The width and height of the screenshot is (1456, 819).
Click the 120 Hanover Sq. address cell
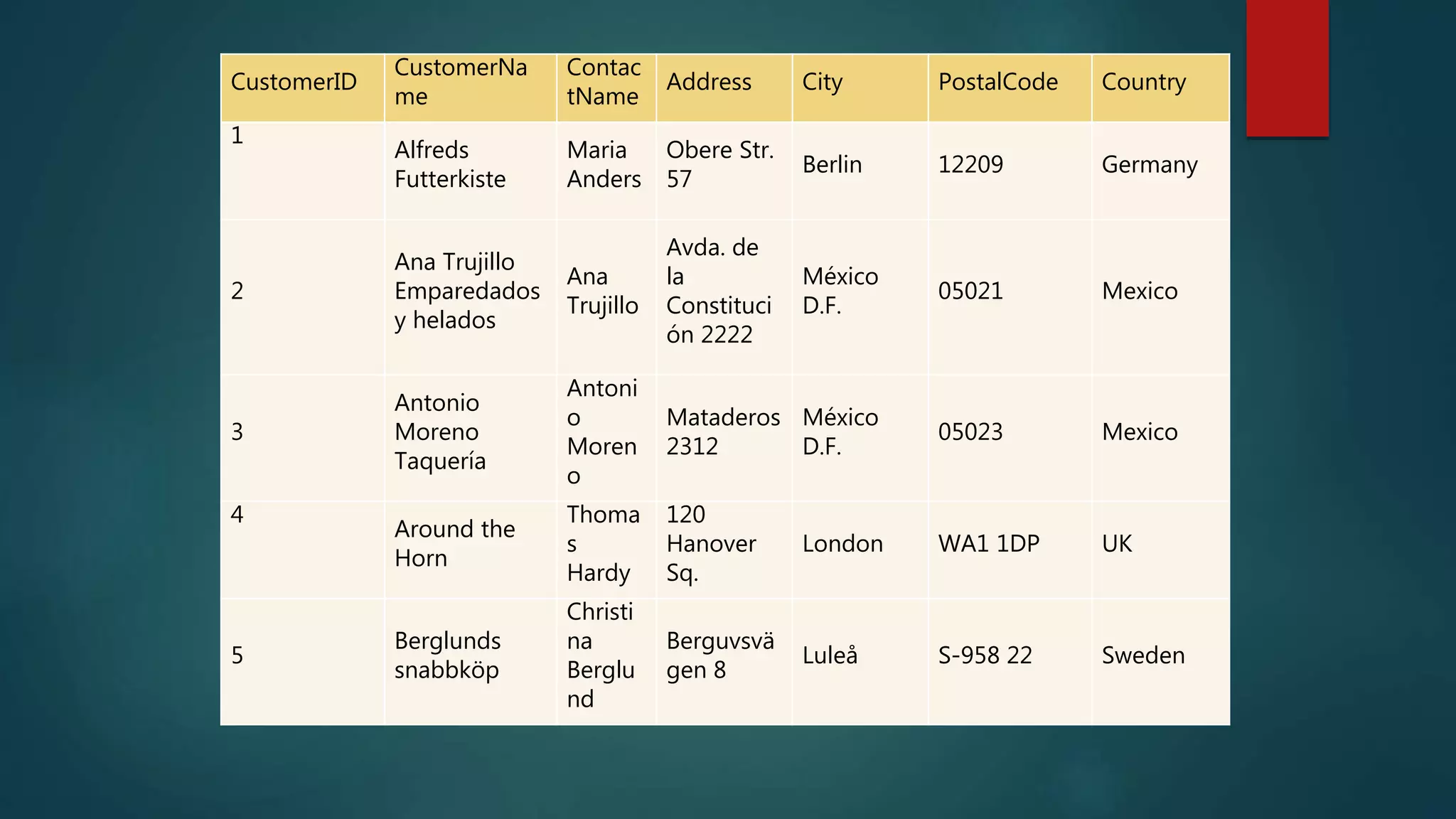click(724, 550)
